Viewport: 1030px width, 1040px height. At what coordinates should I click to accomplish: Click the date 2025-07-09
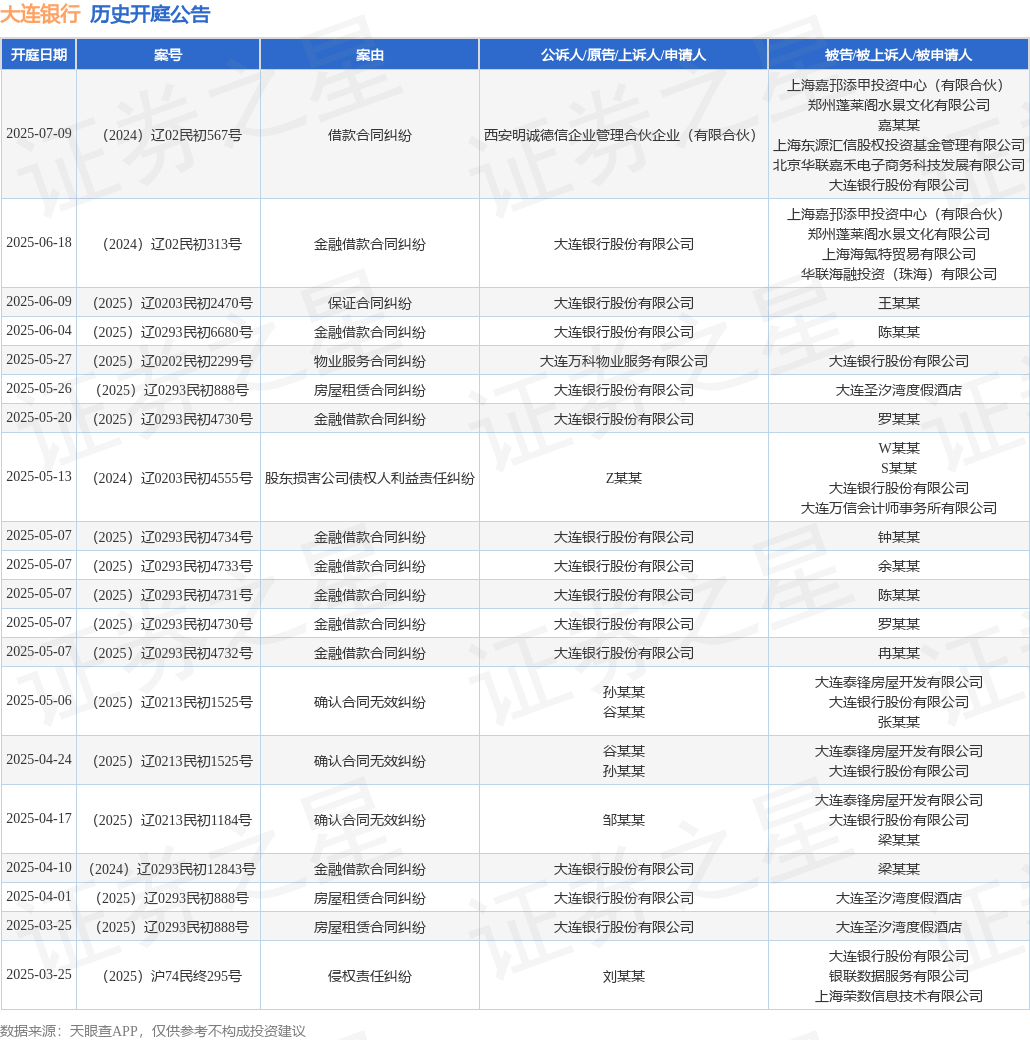[39, 133]
